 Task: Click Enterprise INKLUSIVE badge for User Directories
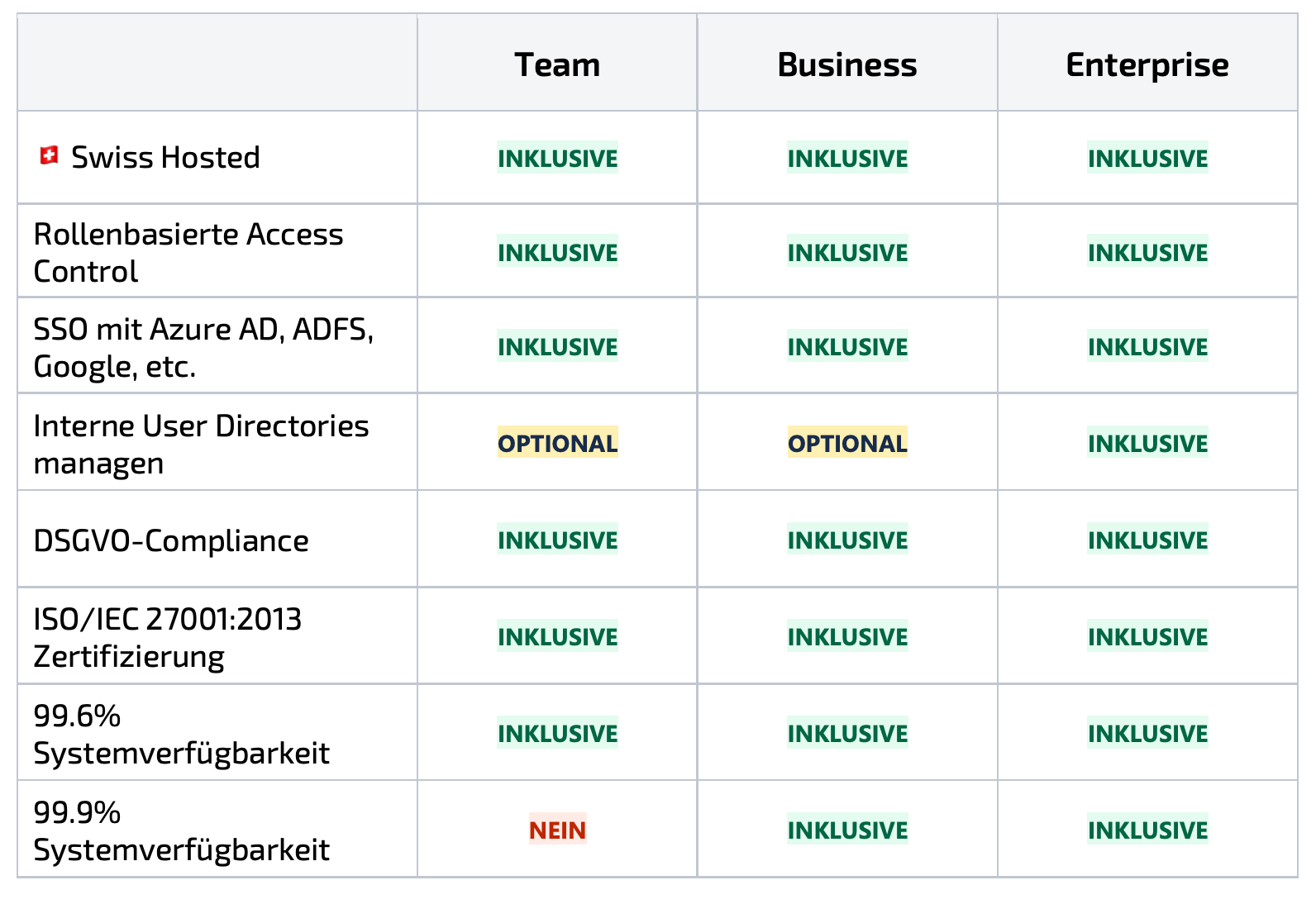click(1147, 443)
